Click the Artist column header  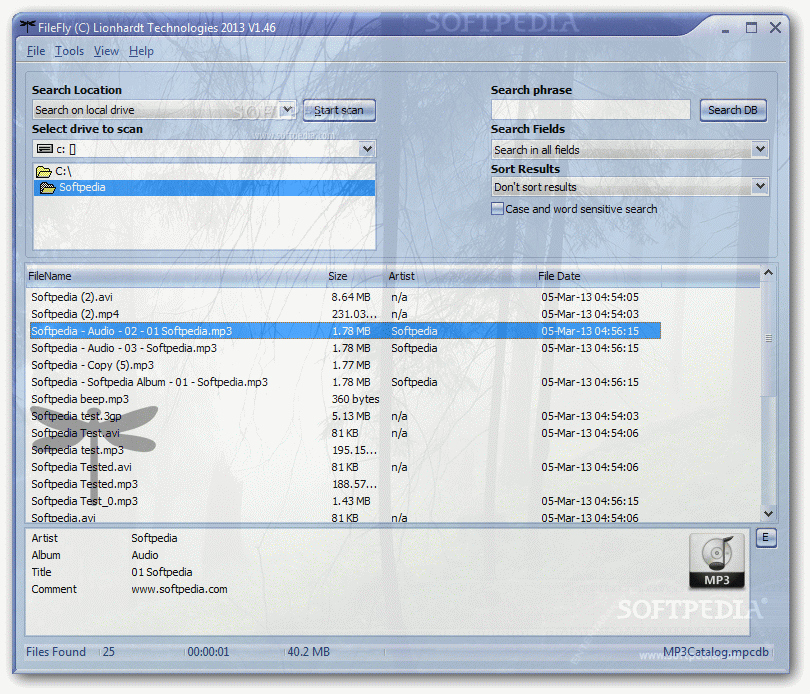pyautogui.click(x=461, y=276)
